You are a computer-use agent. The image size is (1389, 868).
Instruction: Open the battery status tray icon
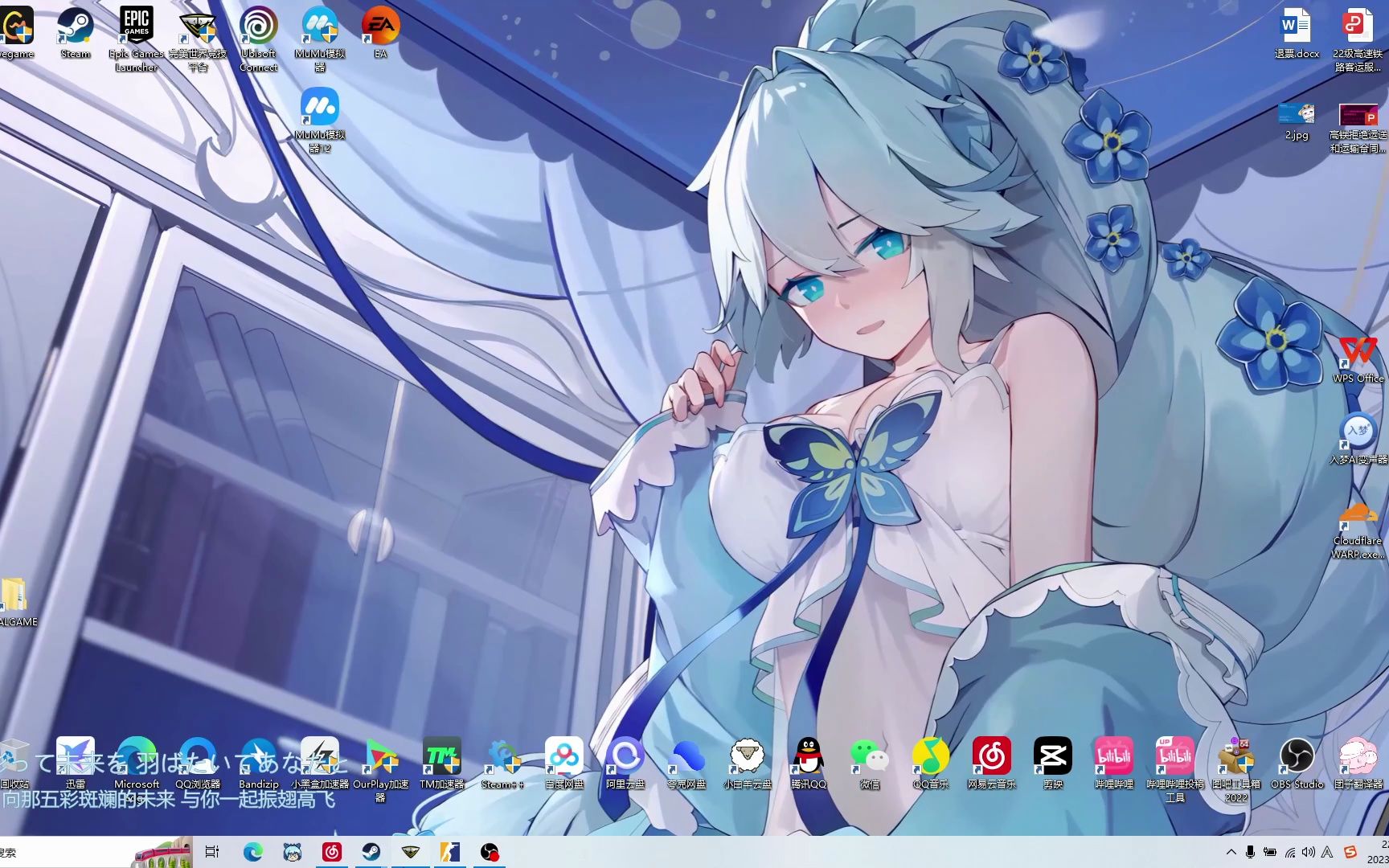coord(1270,852)
